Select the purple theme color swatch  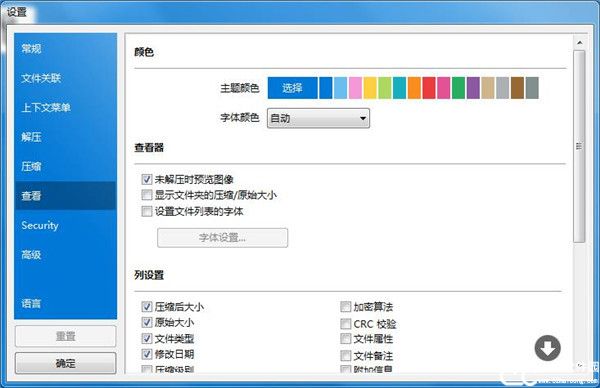(x=473, y=88)
